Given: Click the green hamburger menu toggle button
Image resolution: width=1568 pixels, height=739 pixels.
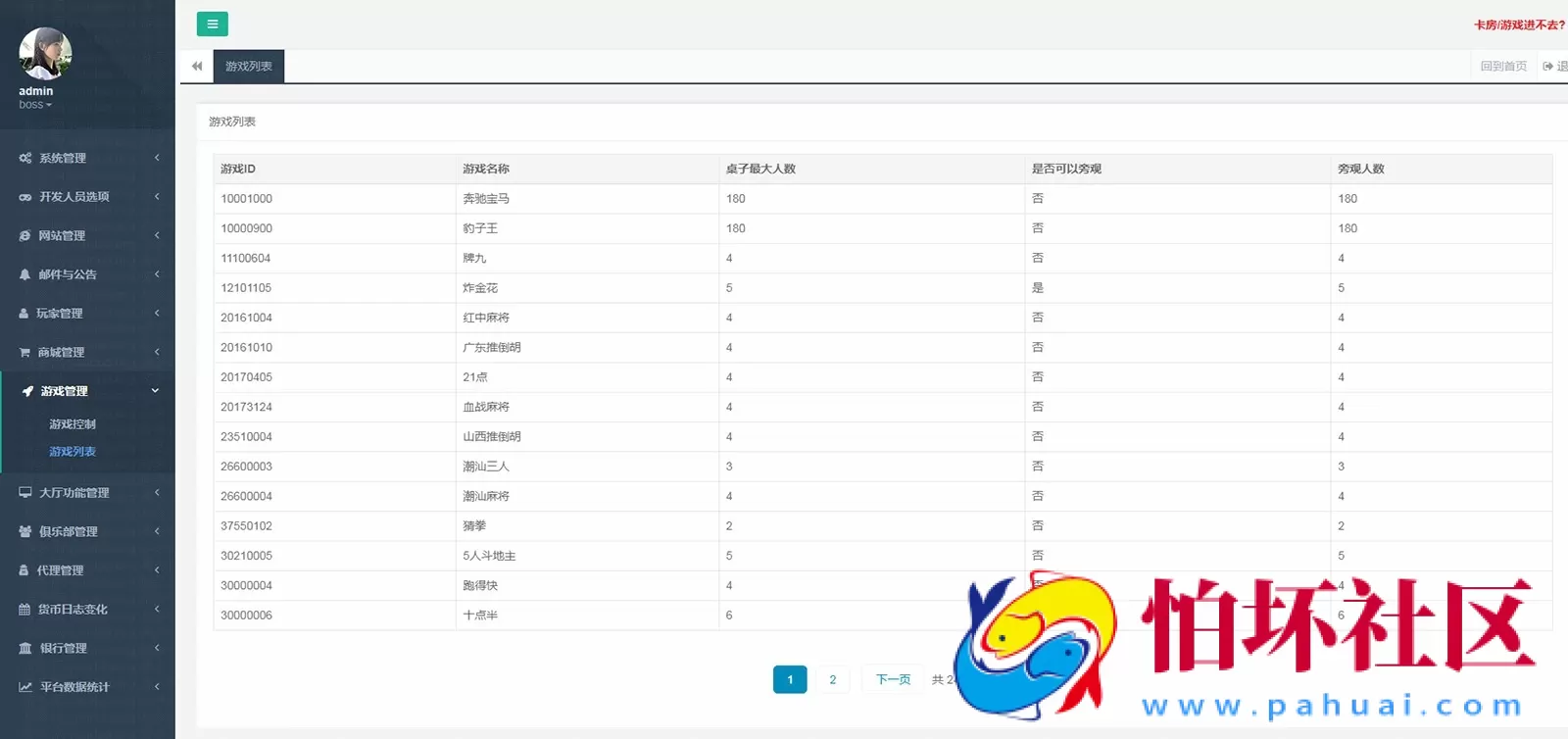Looking at the screenshot, I should [212, 25].
